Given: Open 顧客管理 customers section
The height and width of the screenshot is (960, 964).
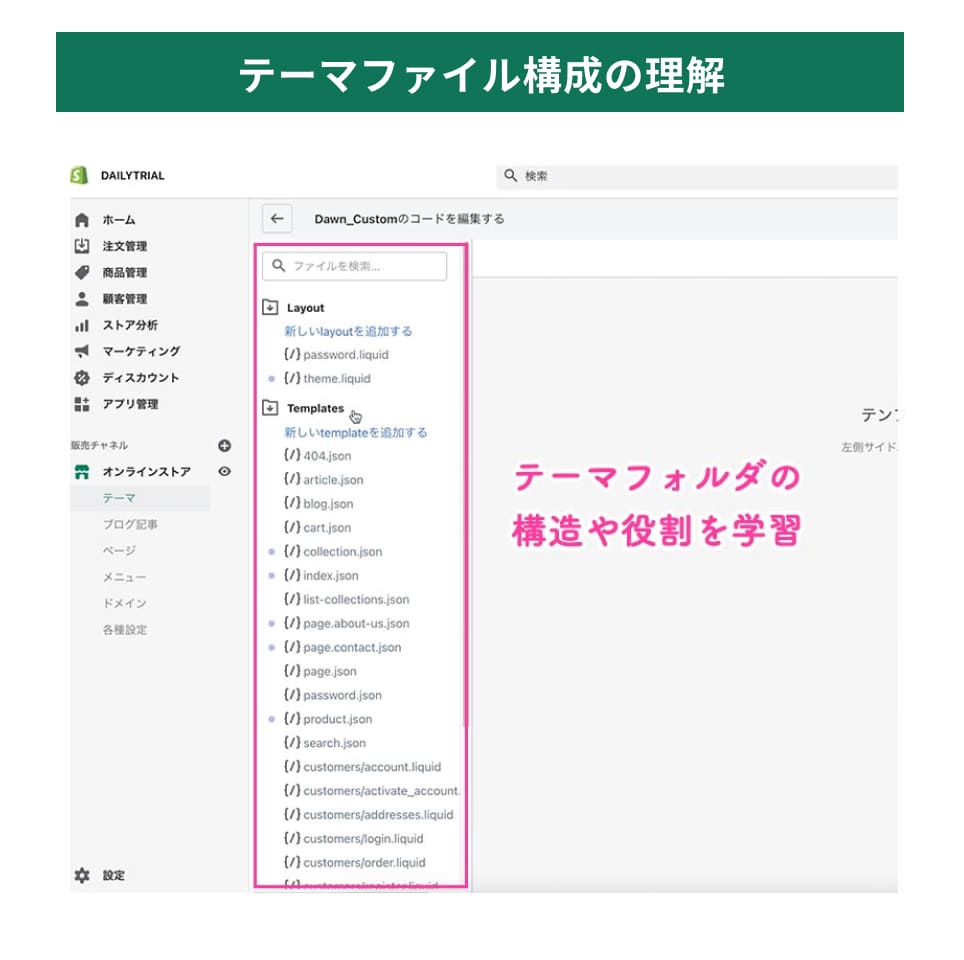Looking at the screenshot, I should coord(124,299).
